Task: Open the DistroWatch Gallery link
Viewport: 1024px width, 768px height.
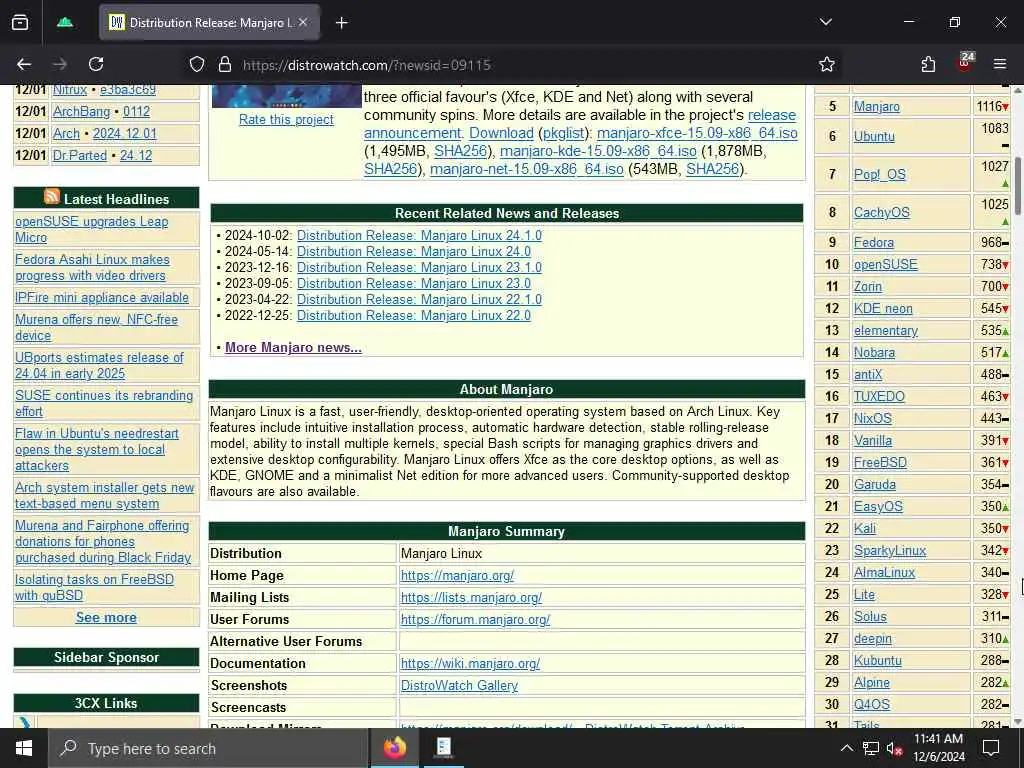Action: (x=459, y=685)
